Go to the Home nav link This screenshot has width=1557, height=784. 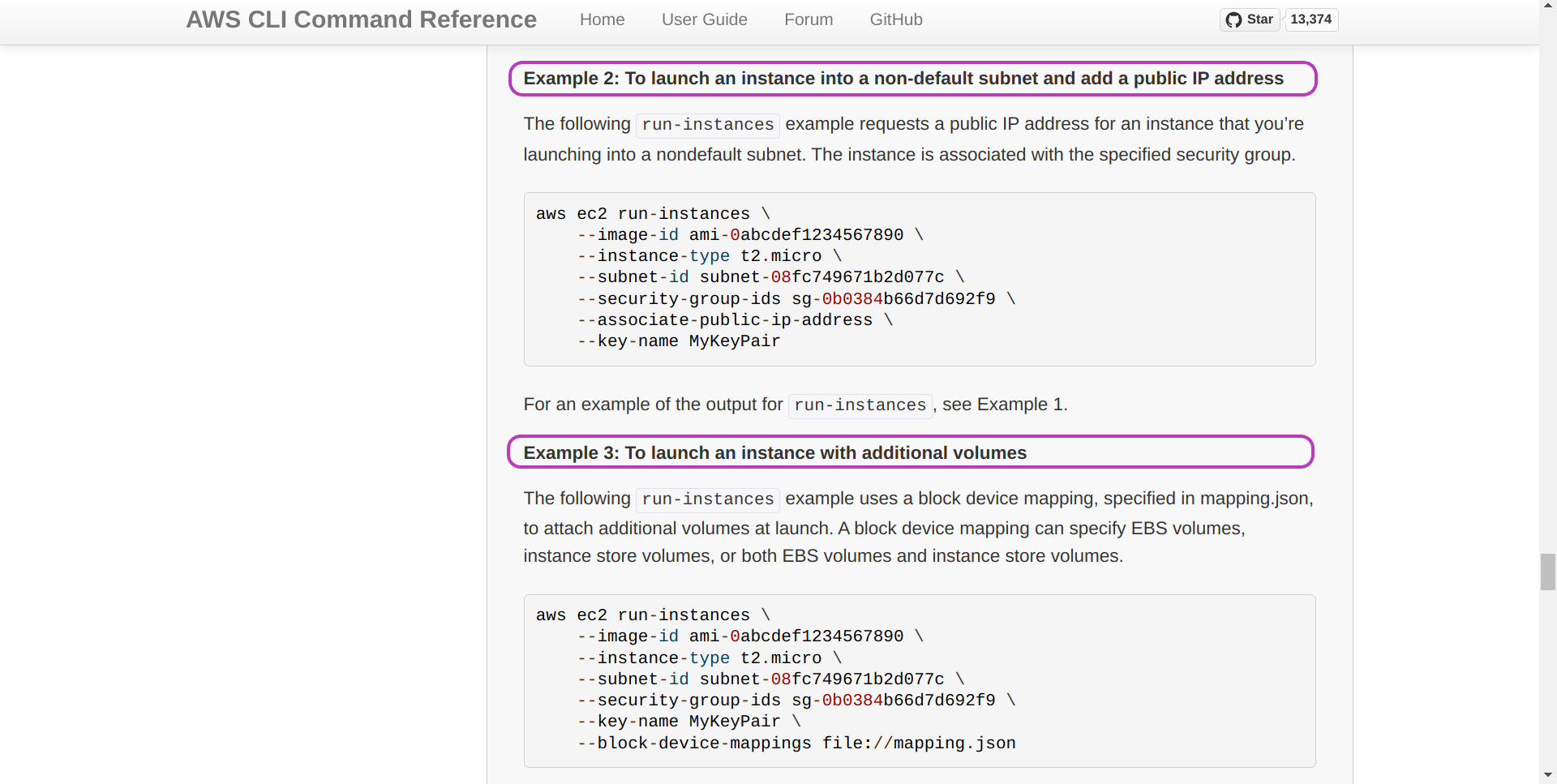tap(602, 19)
